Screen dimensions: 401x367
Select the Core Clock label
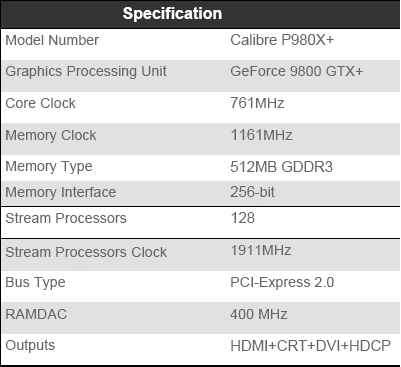[x=40, y=103]
